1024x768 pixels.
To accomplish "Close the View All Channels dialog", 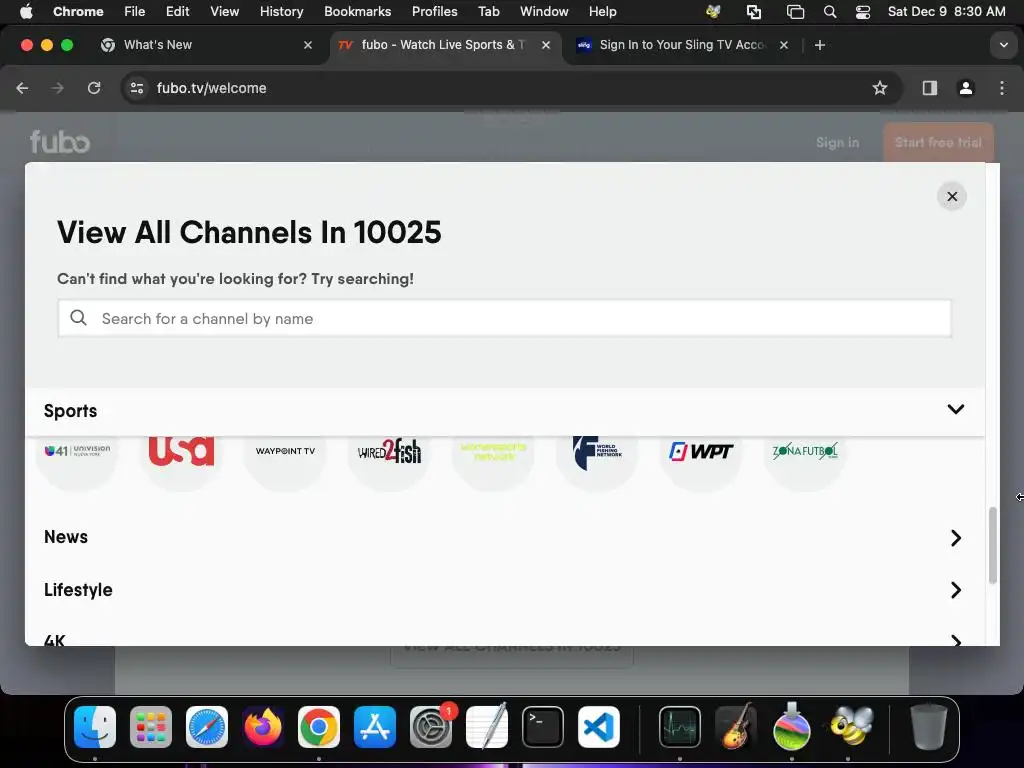I will pos(952,197).
